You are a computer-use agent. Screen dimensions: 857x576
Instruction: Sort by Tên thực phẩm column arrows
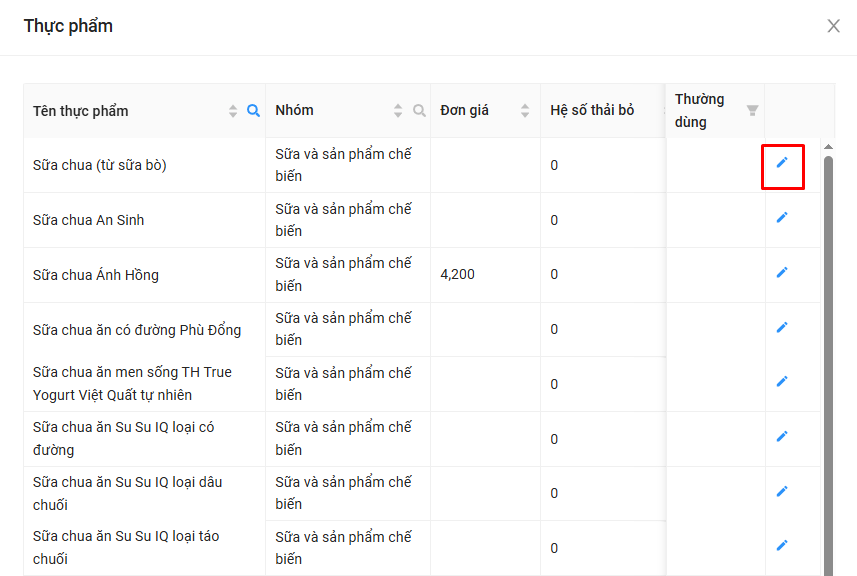tap(233, 111)
